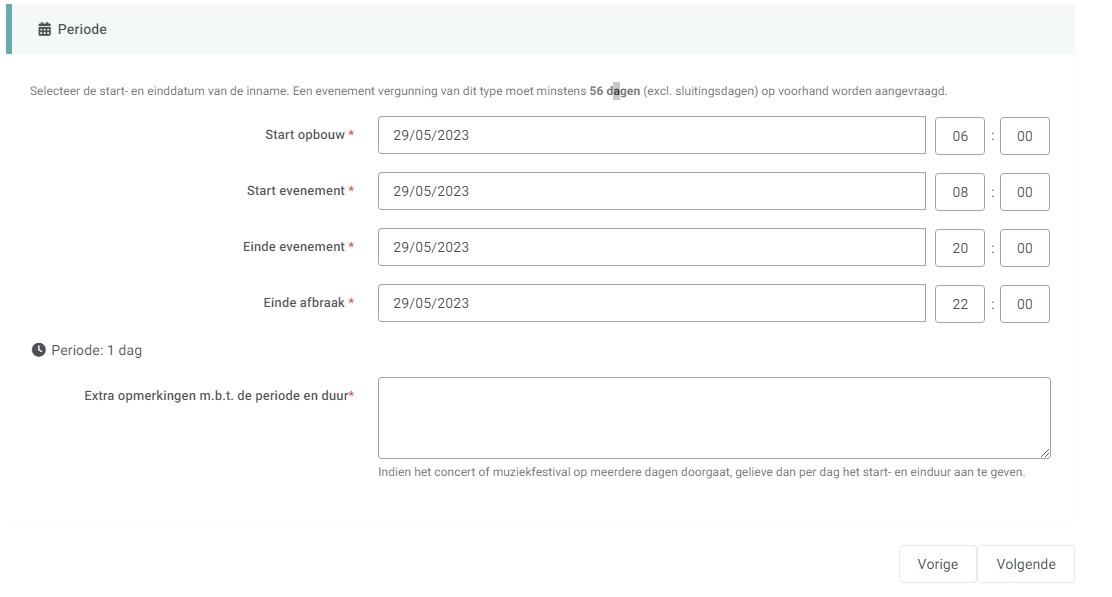1112x597 pixels.
Task: Focus the Einde afbraak minutes field
Action: [1024, 304]
